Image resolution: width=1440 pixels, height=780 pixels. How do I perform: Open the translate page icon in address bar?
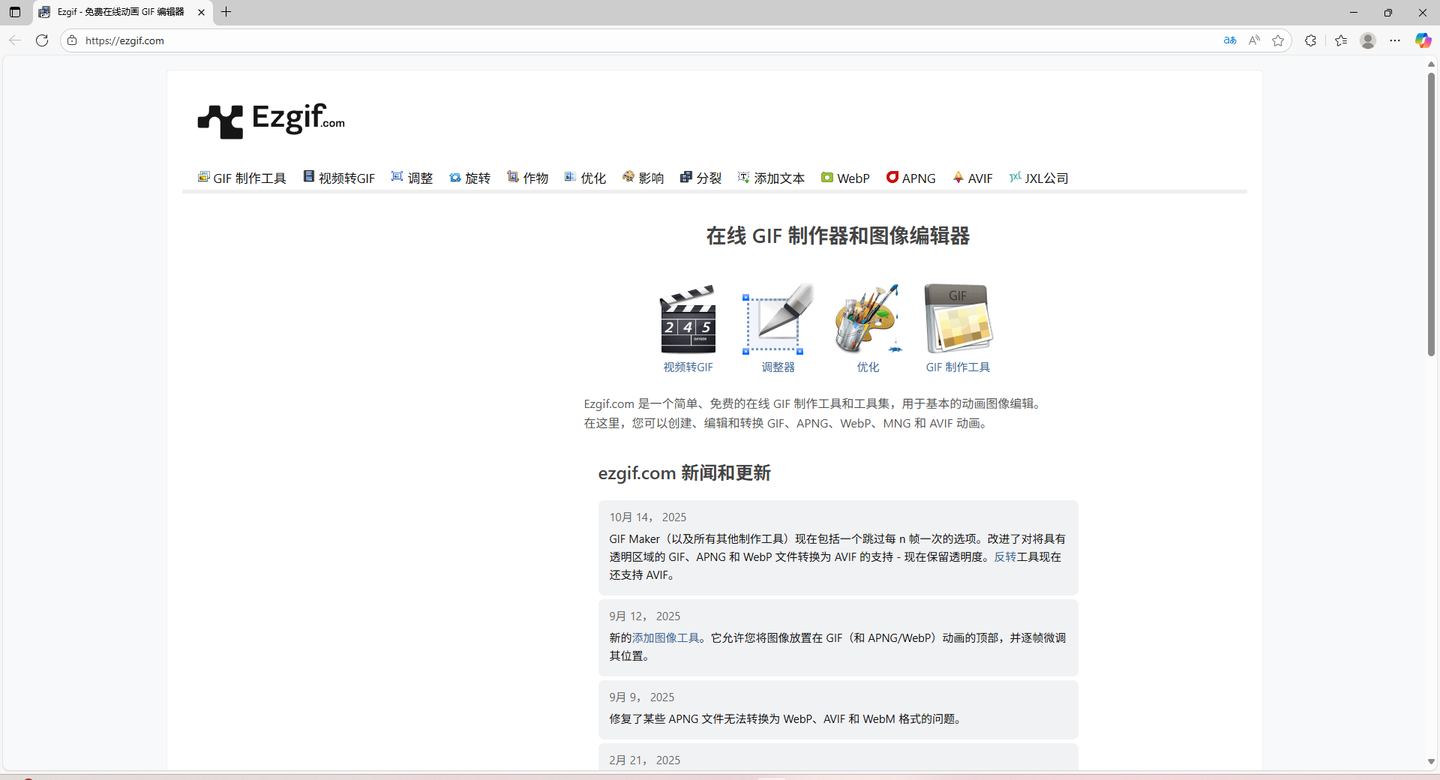(1230, 40)
